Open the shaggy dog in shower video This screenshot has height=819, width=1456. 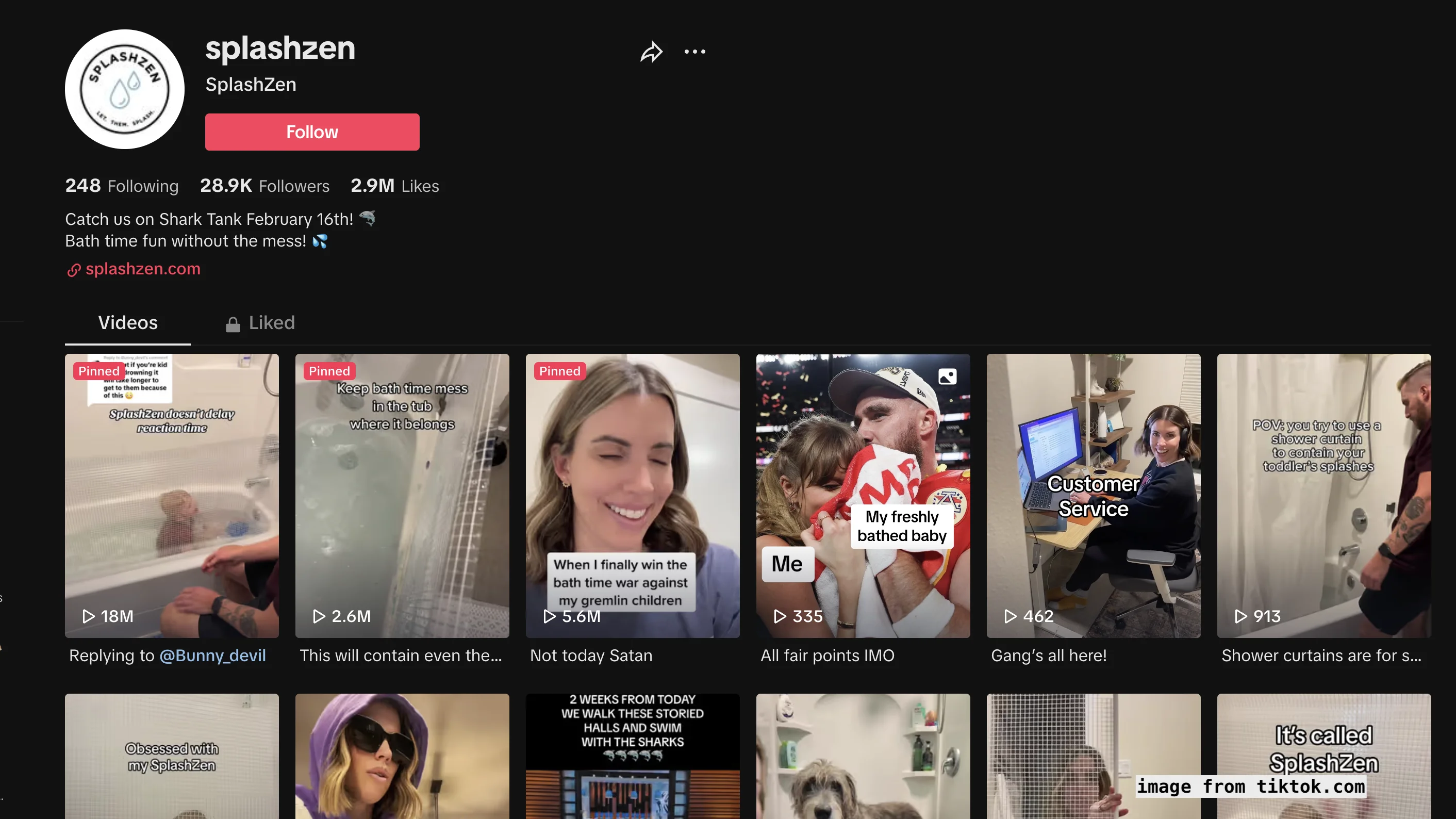coord(863,756)
